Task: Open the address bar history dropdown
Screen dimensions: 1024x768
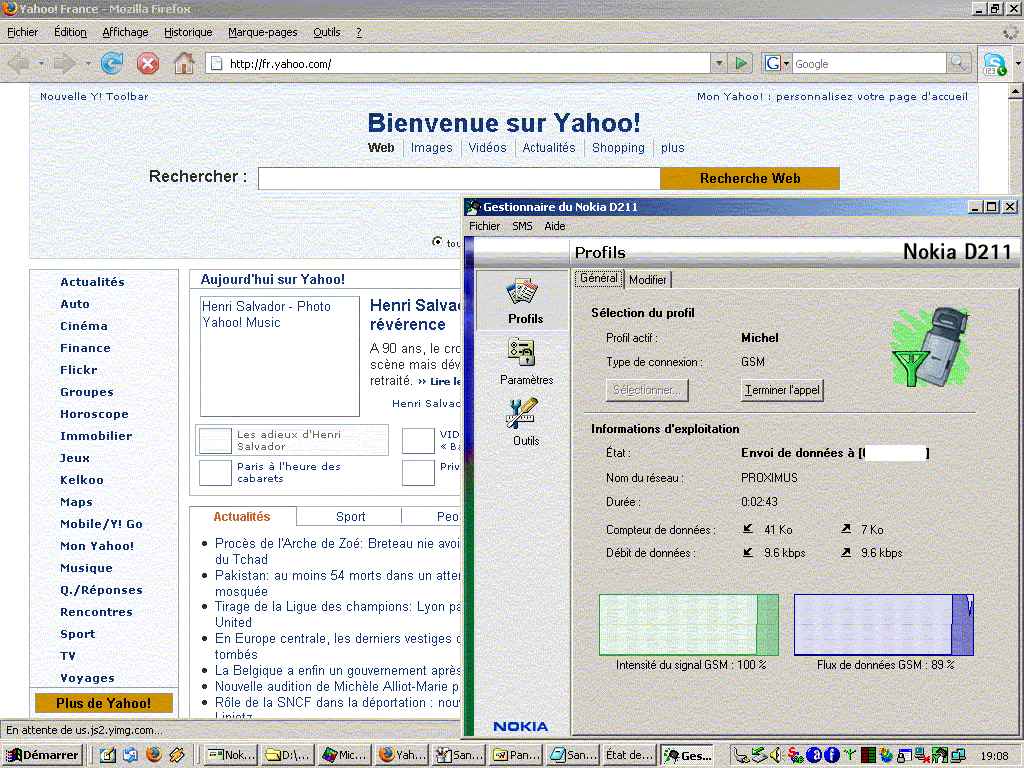Action: click(719, 63)
